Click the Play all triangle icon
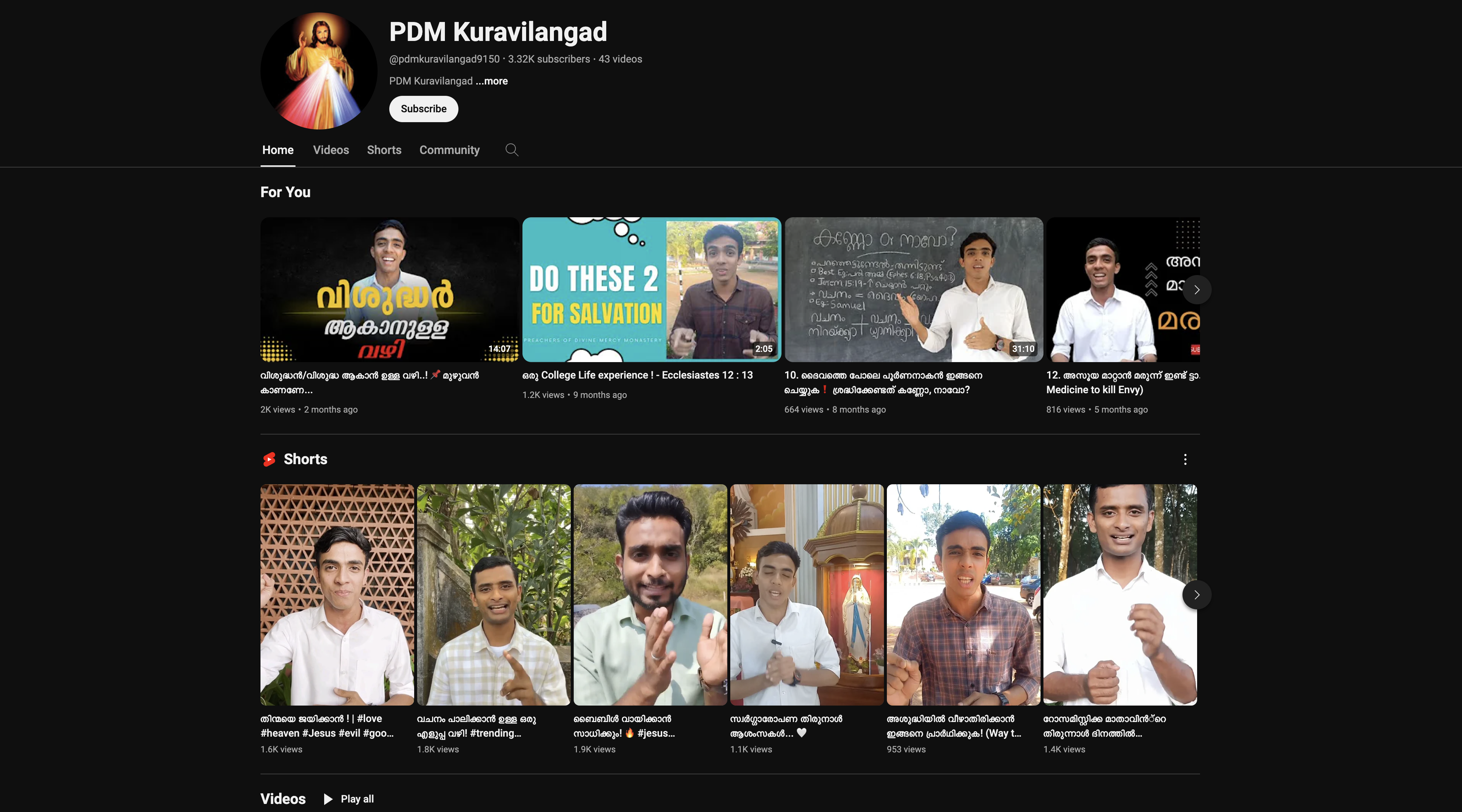The image size is (1462, 812). [x=327, y=798]
